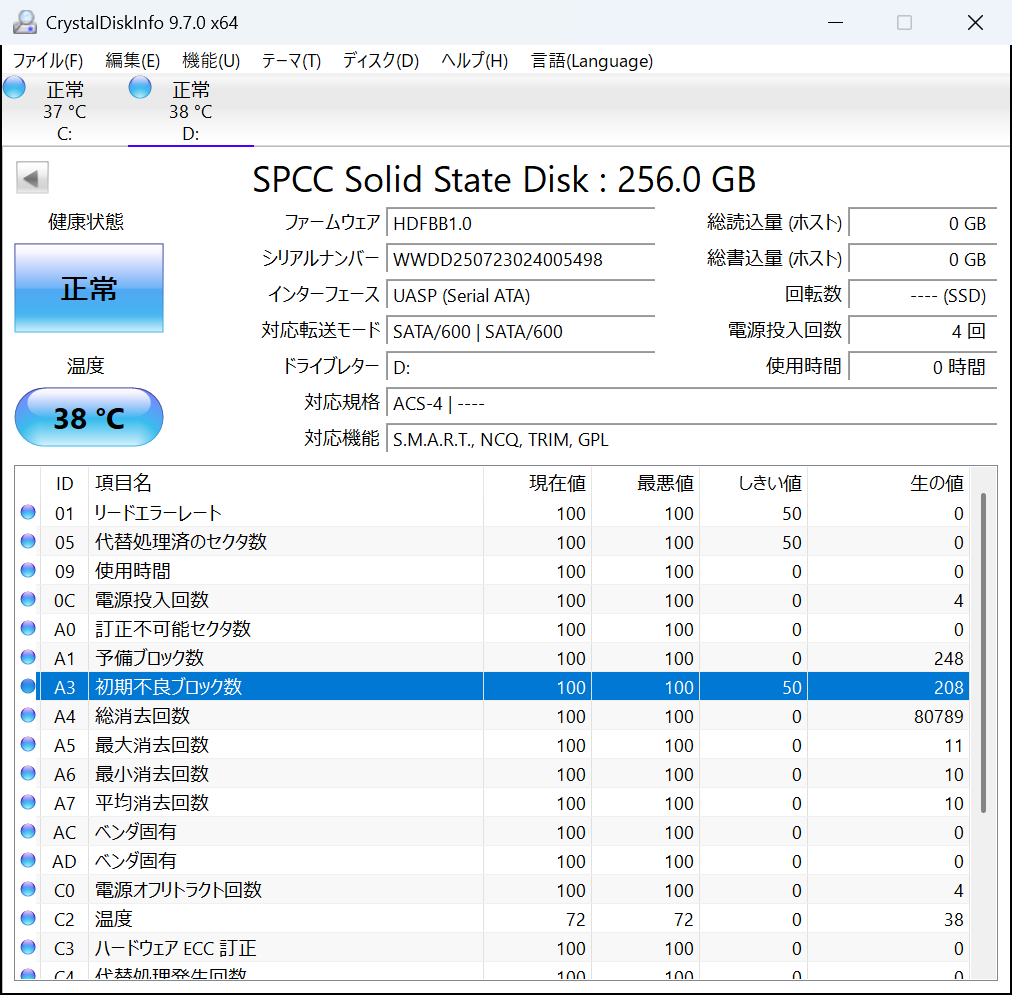Click the 38 °C temperature button
This screenshot has height=995, width=1012.
tap(89, 417)
